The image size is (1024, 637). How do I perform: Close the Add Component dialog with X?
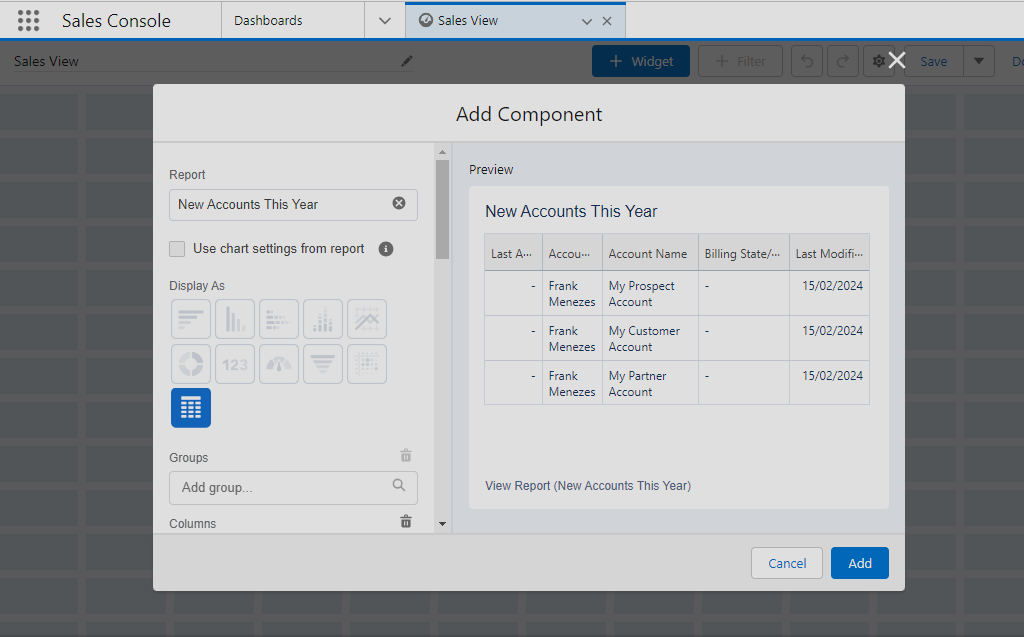pyautogui.click(x=897, y=60)
